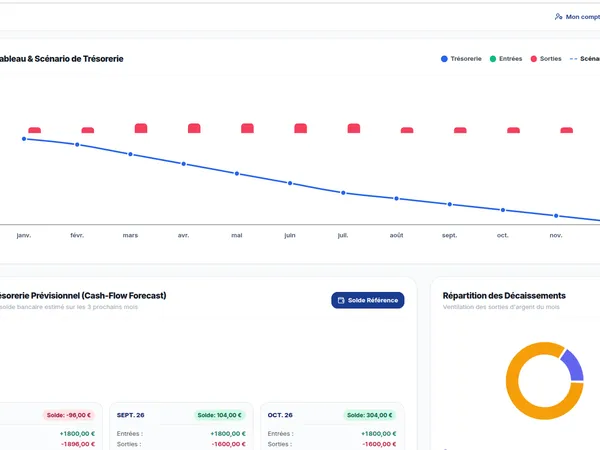The image size is (600, 450).
Task: Click Sorties -1600,00 € in SEPT. 26
Action: (x=181, y=444)
